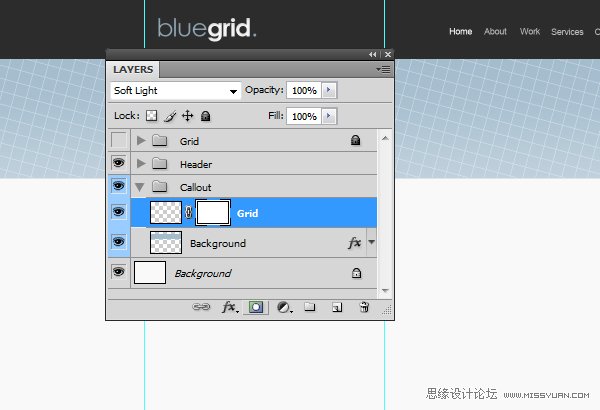This screenshot has height=410, width=600.
Task: Open the Fill slider arrow
Action: [329, 116]
